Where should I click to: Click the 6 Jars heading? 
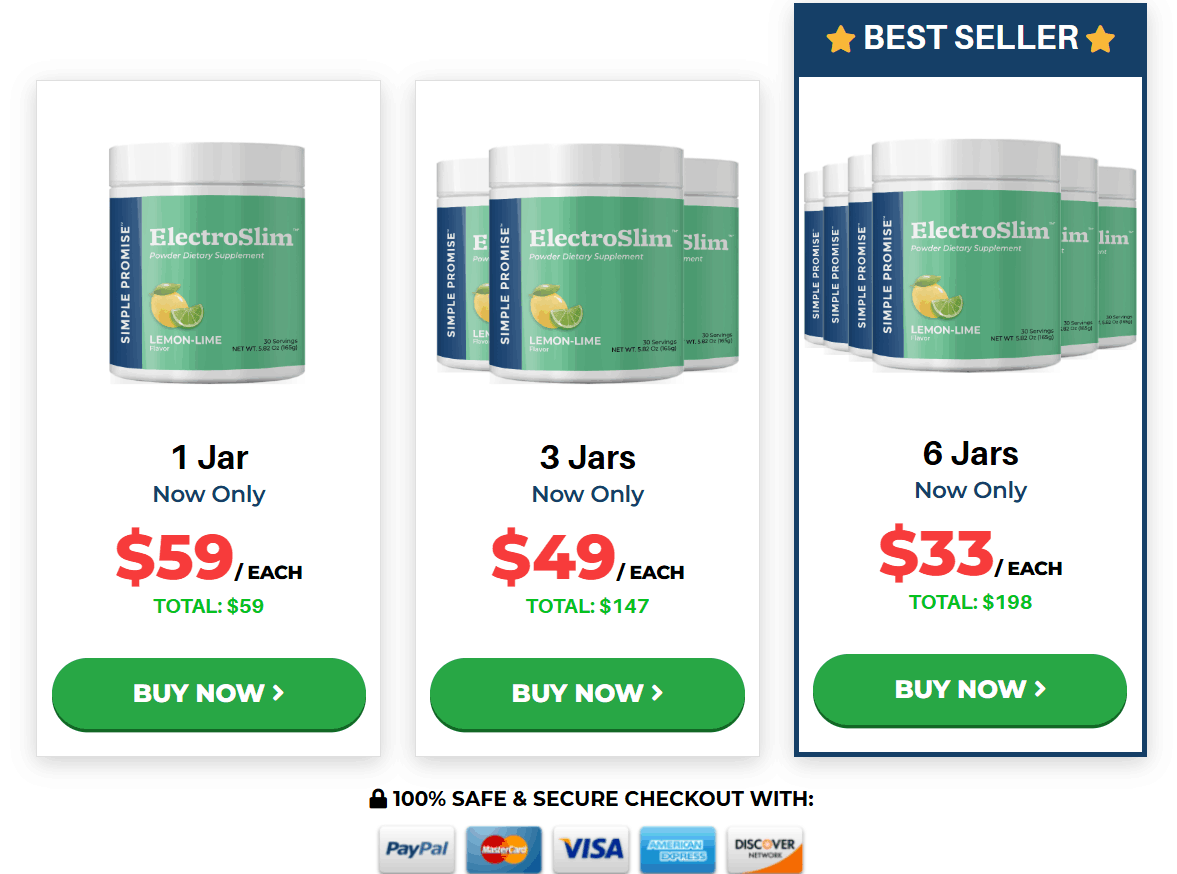click(971, 454)
